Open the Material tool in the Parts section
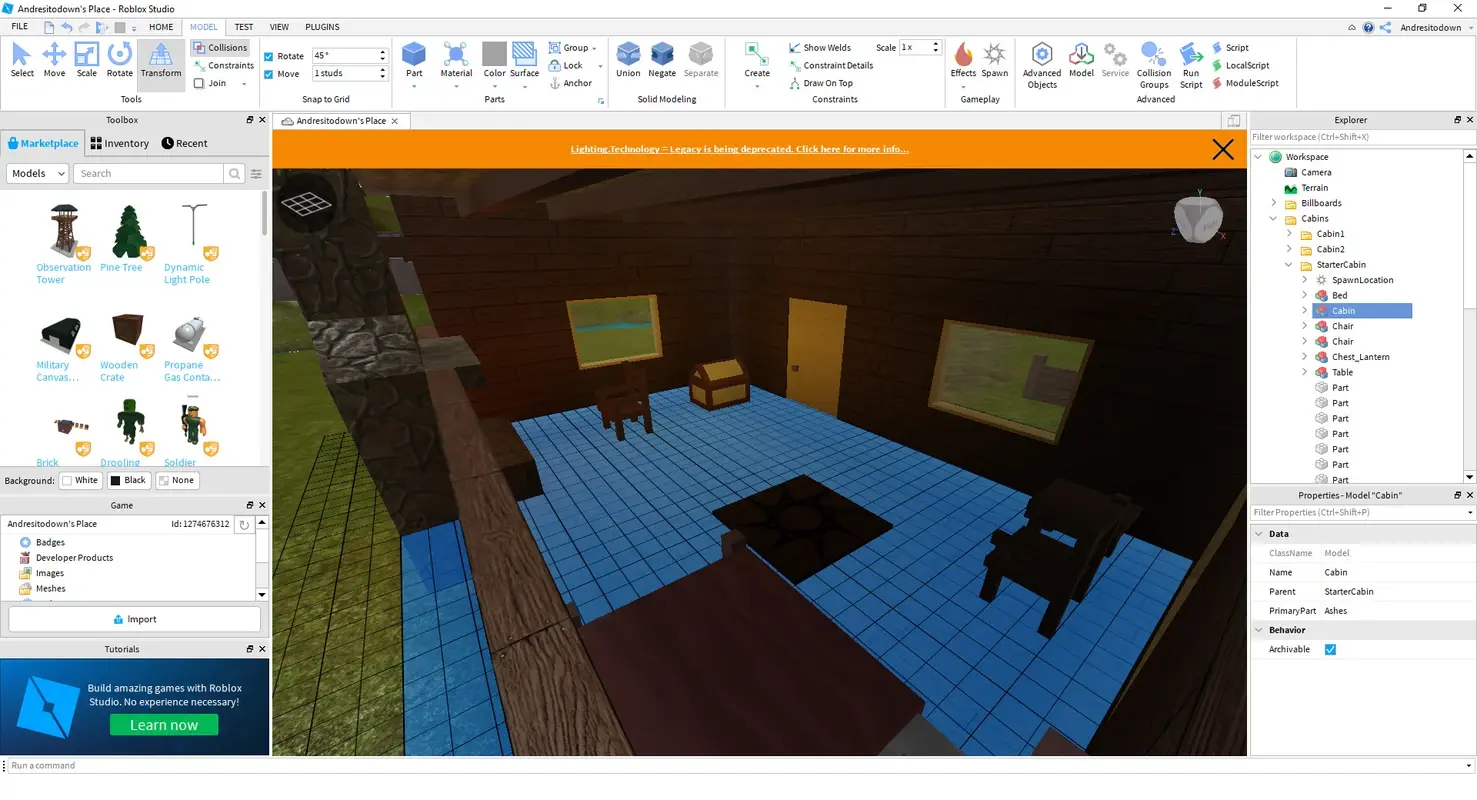1477x800 pixels. 456,60
